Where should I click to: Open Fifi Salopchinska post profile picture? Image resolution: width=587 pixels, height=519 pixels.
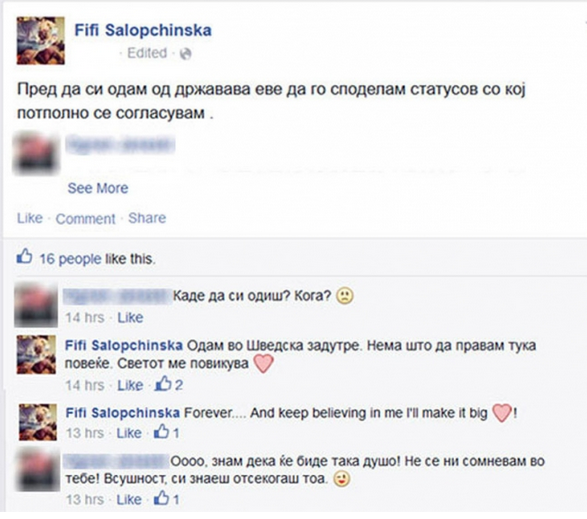point(40,40)
